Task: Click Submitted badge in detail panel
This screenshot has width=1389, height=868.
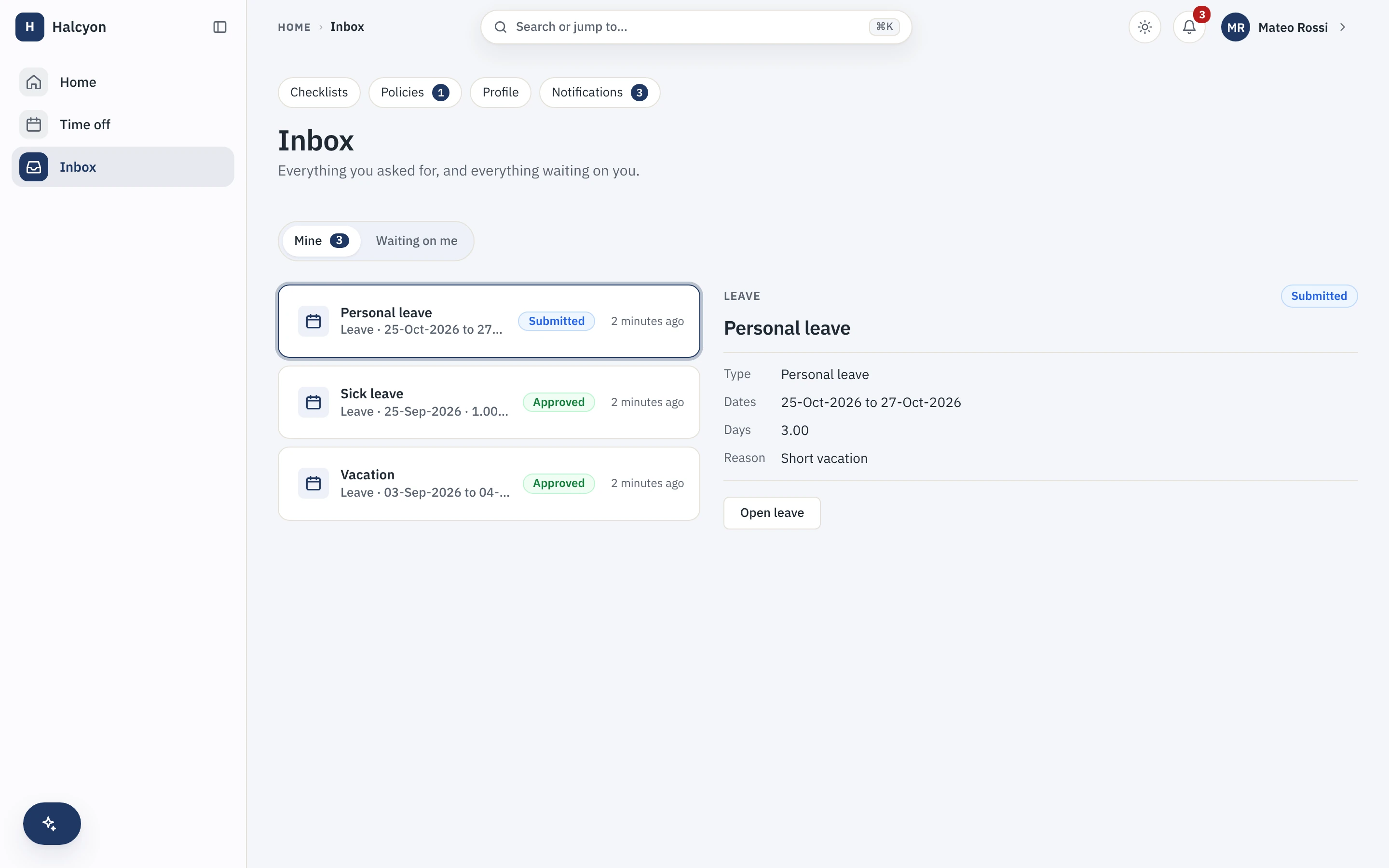Action: [x=1319, y=296]
